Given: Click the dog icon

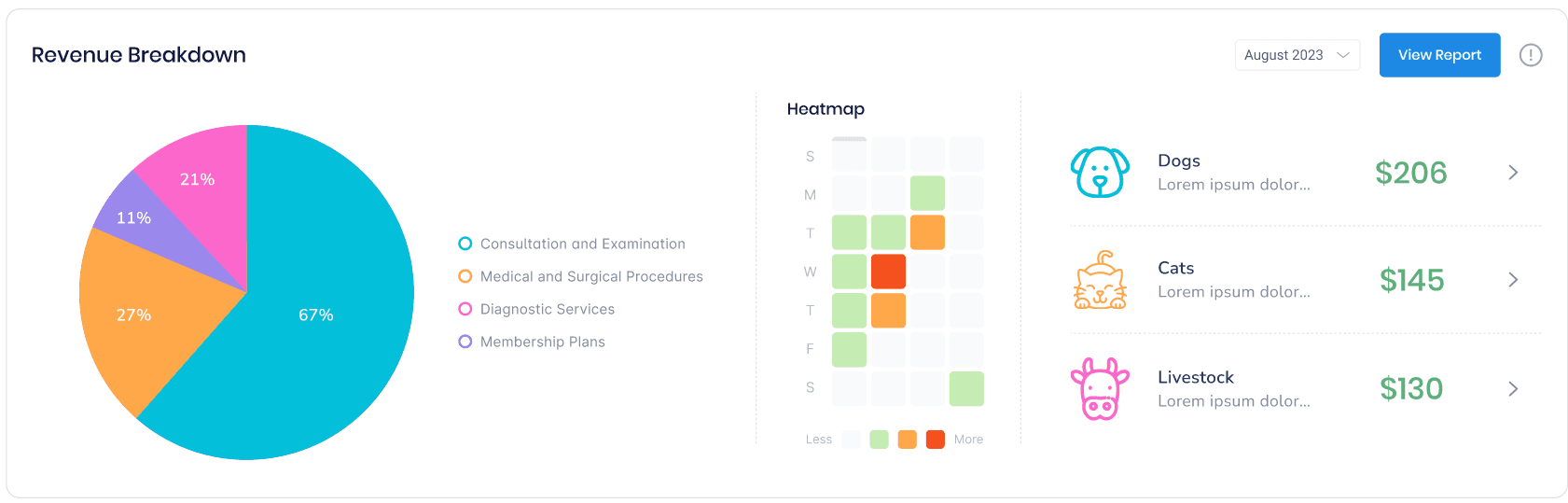Looking at the screenshot, I should pos(1100,173).
